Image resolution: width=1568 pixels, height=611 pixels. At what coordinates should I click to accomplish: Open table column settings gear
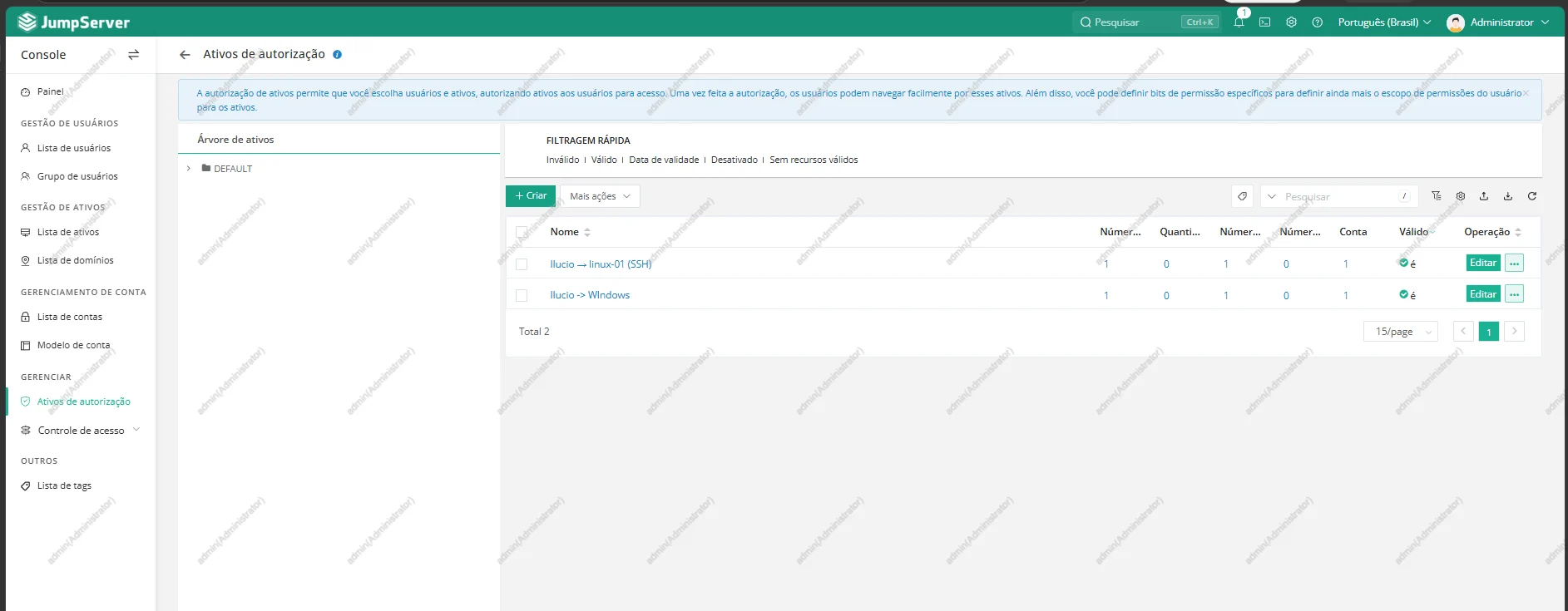point(1460,196)
